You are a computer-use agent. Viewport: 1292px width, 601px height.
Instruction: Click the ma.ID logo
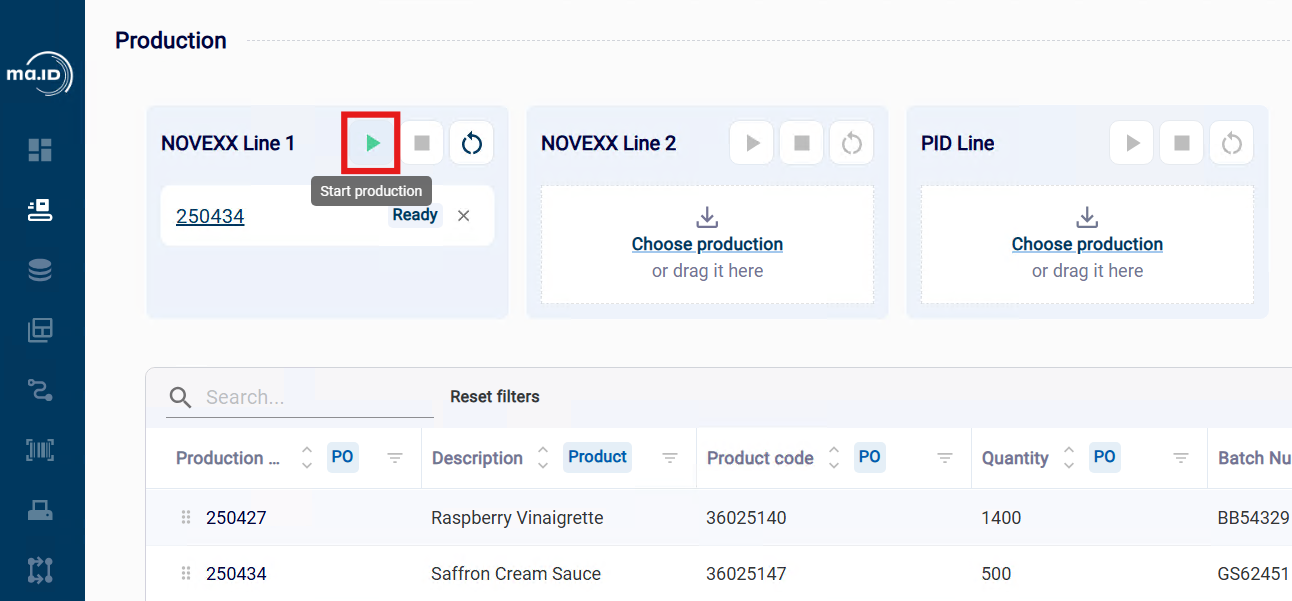click(40, 75)
